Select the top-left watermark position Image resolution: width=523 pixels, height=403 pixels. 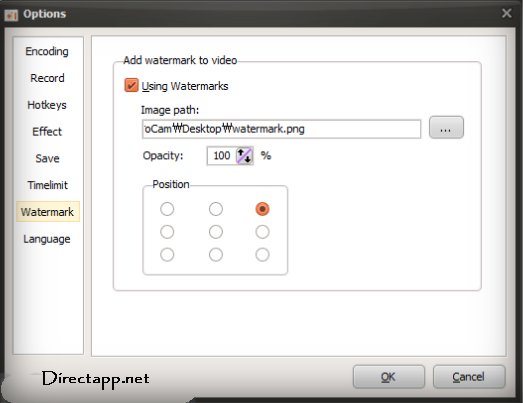(x=167, y=209)
